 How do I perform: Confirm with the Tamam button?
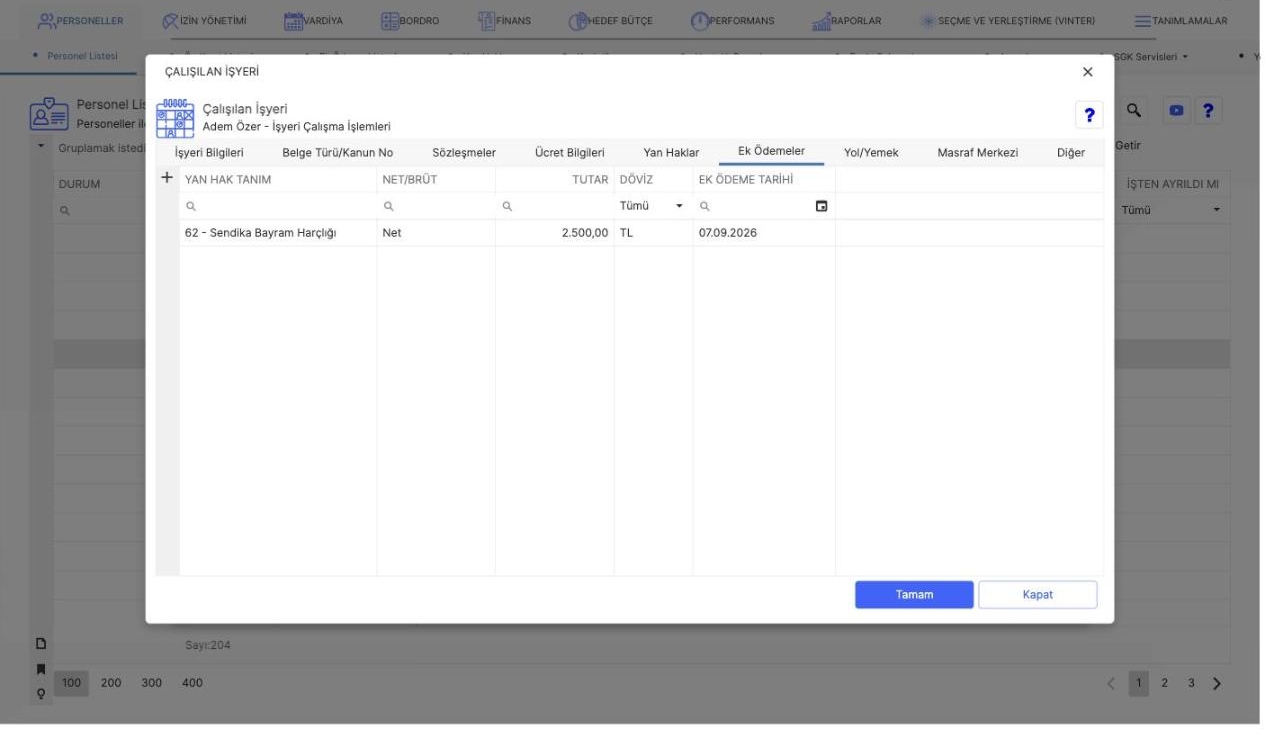tap(914, 595)
